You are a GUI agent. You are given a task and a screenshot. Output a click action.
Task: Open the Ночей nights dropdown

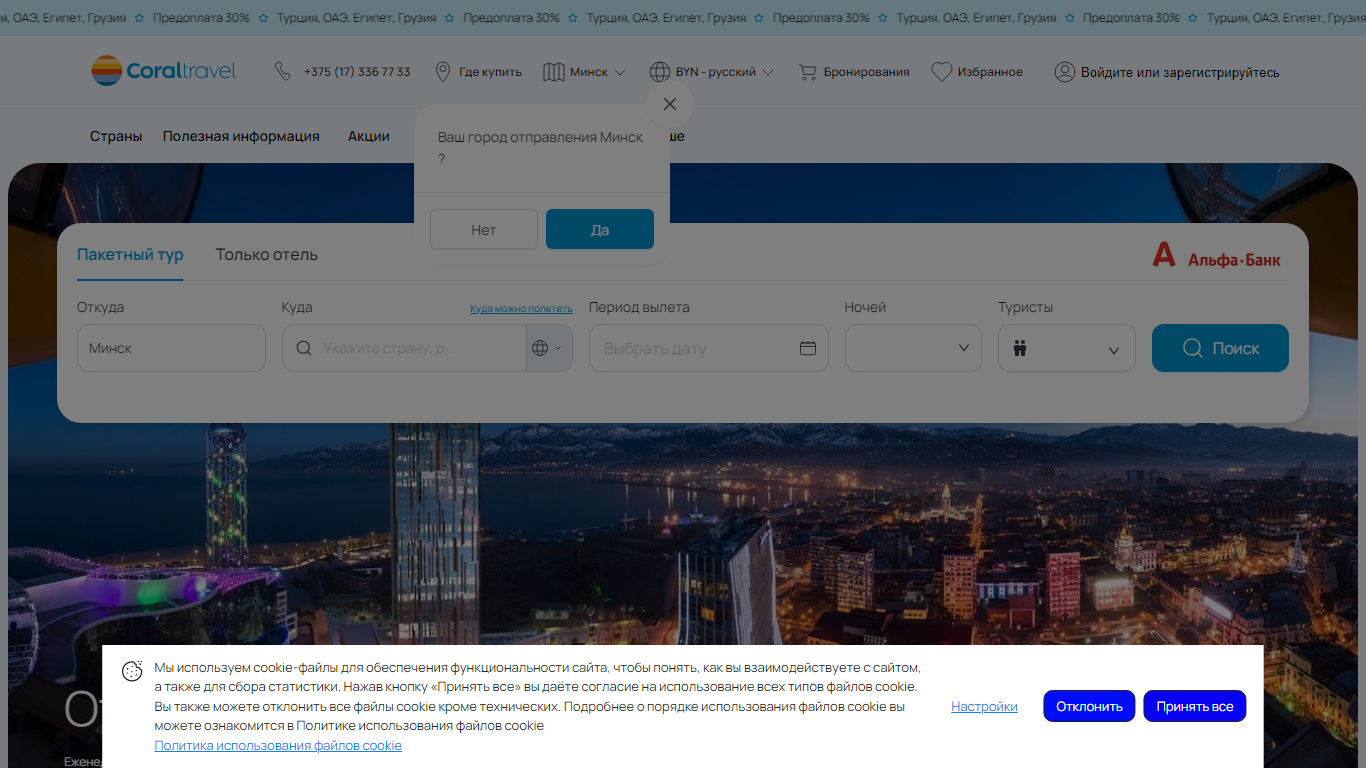[x=913, y=348]
